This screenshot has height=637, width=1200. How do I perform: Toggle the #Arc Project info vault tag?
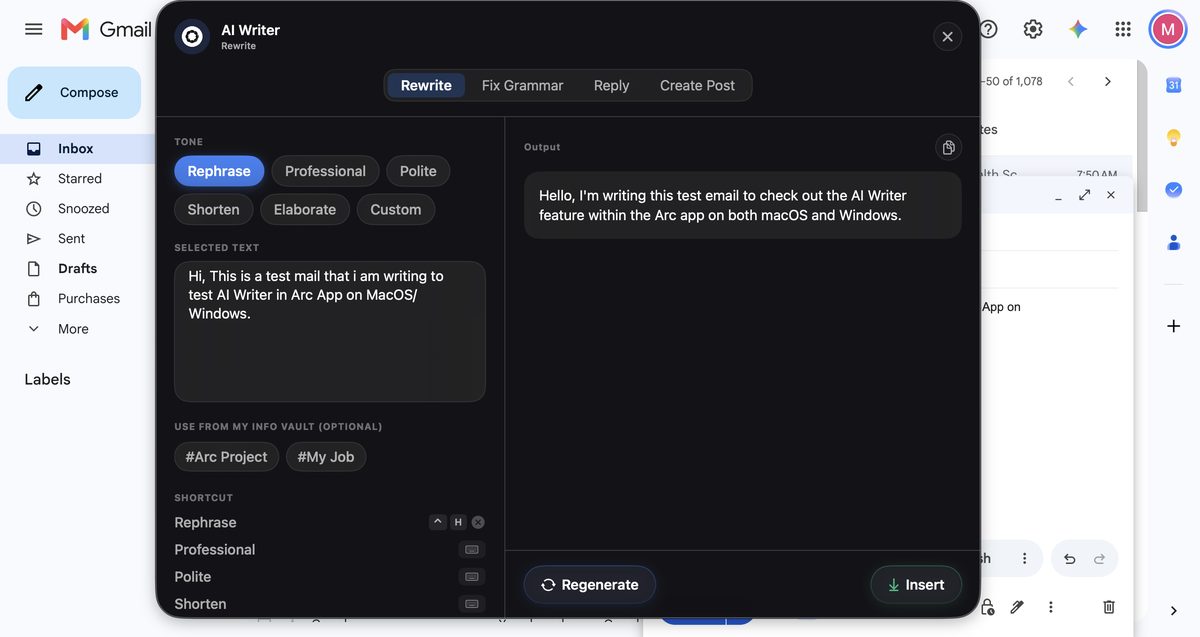[x=226, y=457]
